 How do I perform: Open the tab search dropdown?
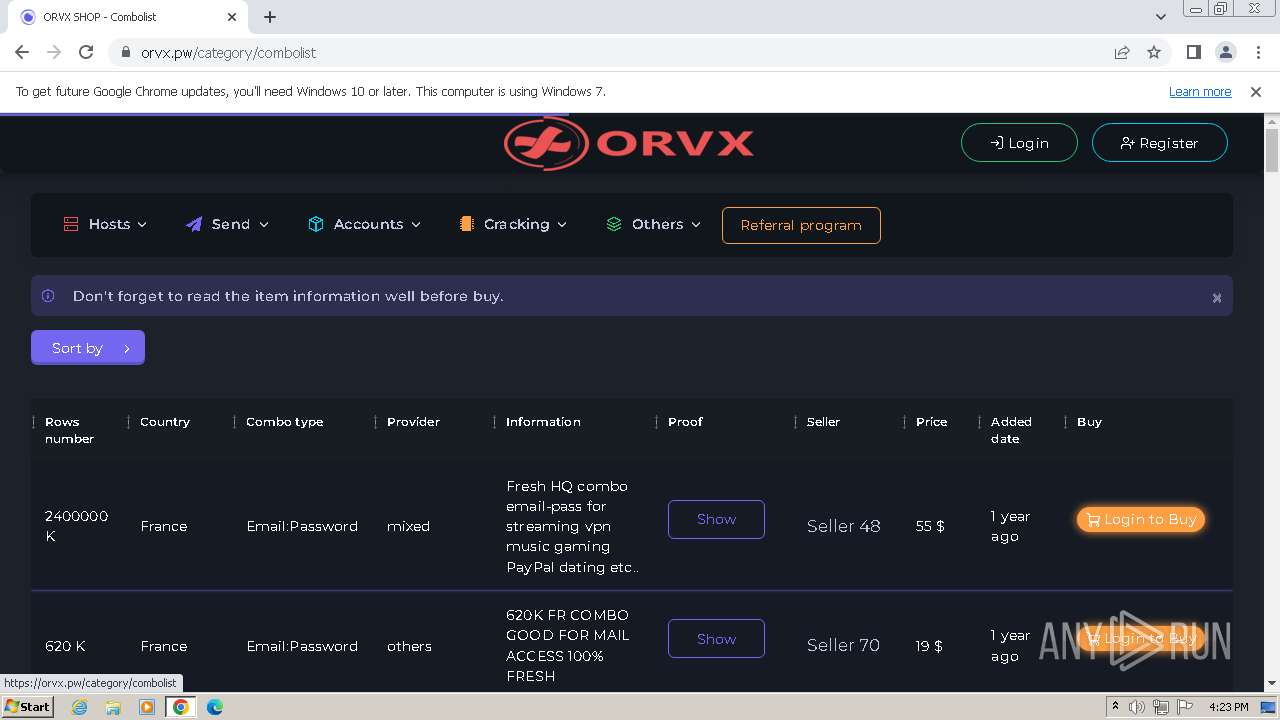(1160, 17)
